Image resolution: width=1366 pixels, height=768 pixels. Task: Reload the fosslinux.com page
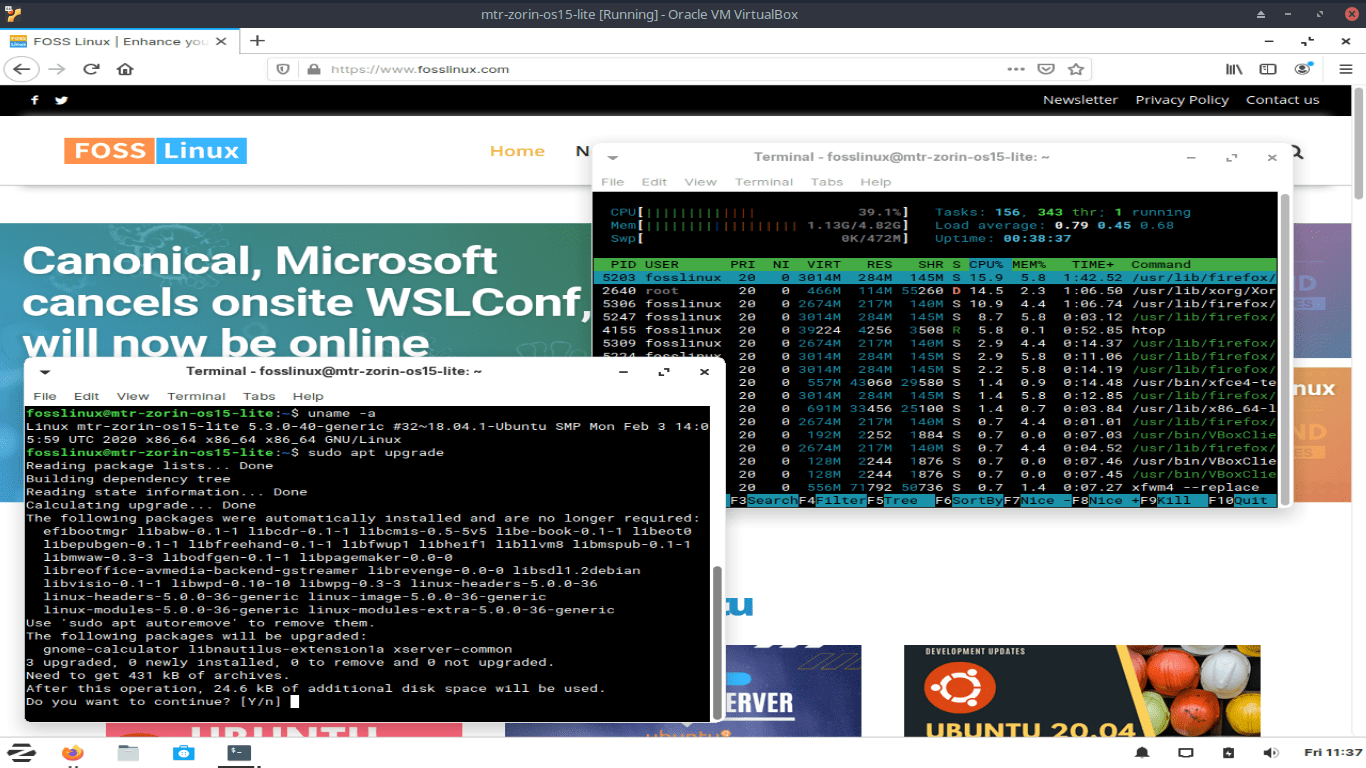coord(91,69)
